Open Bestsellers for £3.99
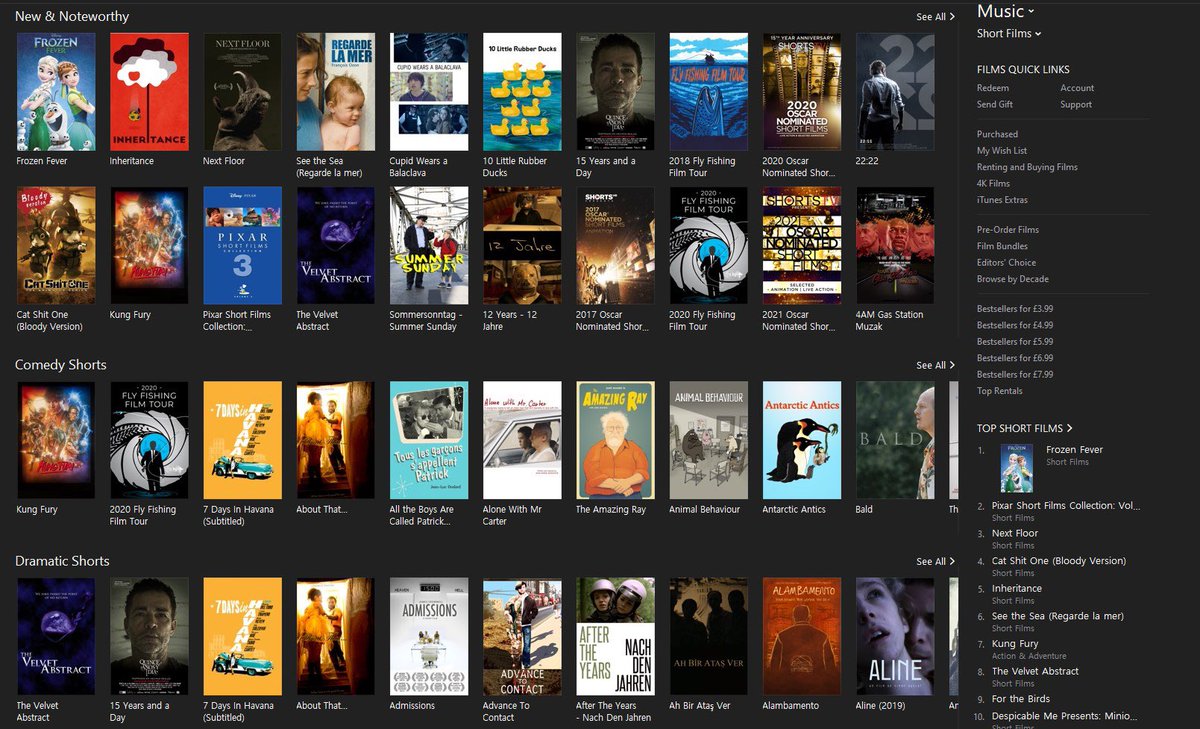Screen dimensions: 1200x729 click(x=1015, y=309)
